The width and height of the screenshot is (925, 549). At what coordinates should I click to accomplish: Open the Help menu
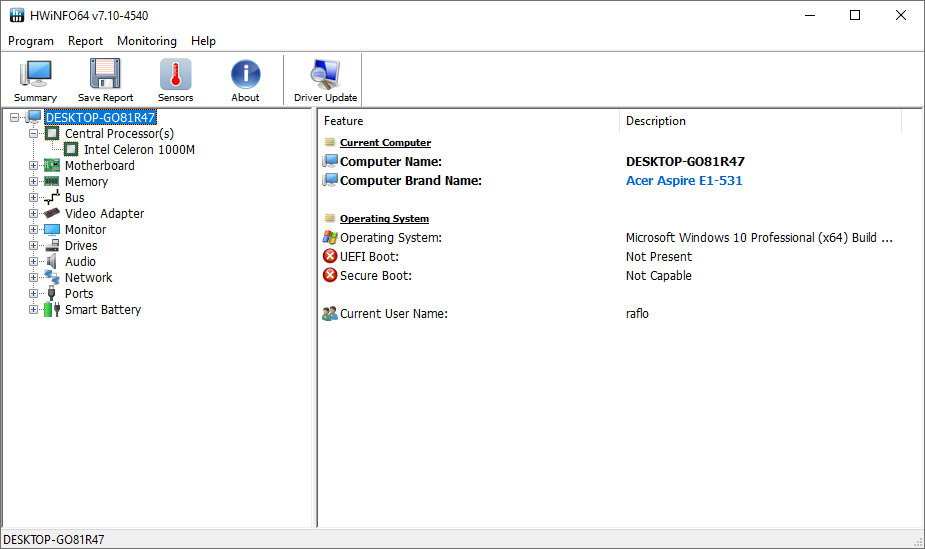(x=203, y=41)
